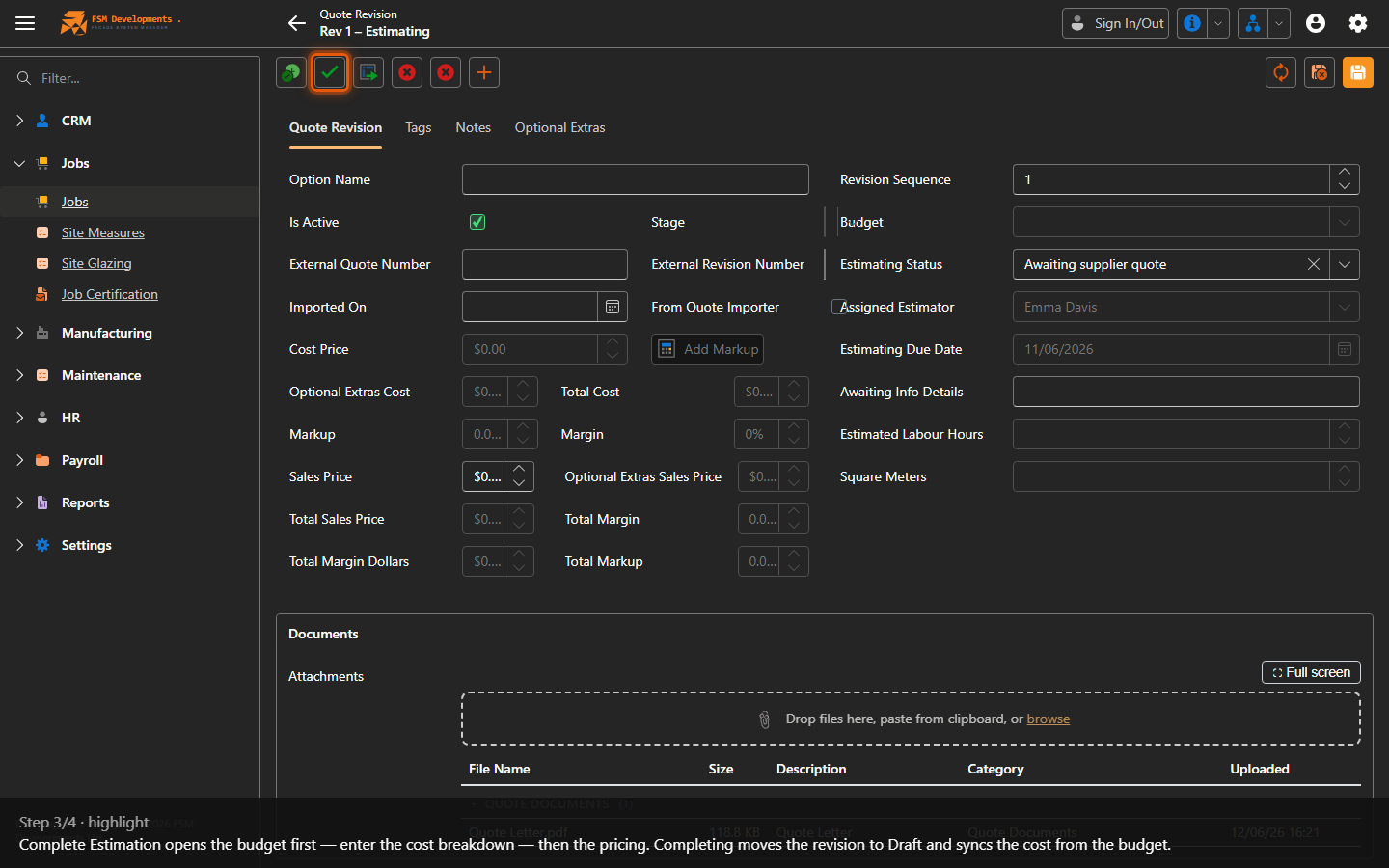Click the Full screen button
The height and width of the screenshot is (868, 1389).
pyautogui.click(x=1311, y=672)
